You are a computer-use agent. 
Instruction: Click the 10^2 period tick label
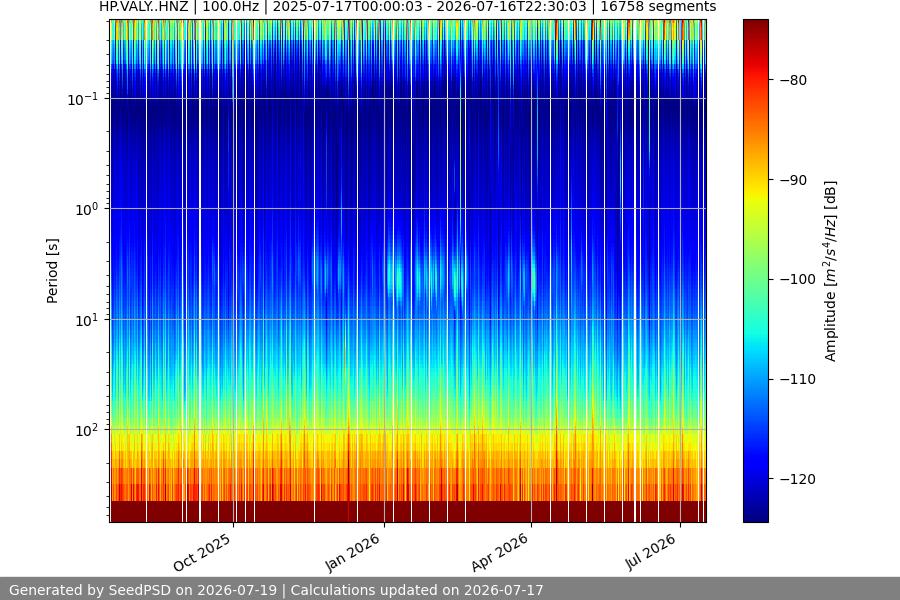click(x=86, y=430)
